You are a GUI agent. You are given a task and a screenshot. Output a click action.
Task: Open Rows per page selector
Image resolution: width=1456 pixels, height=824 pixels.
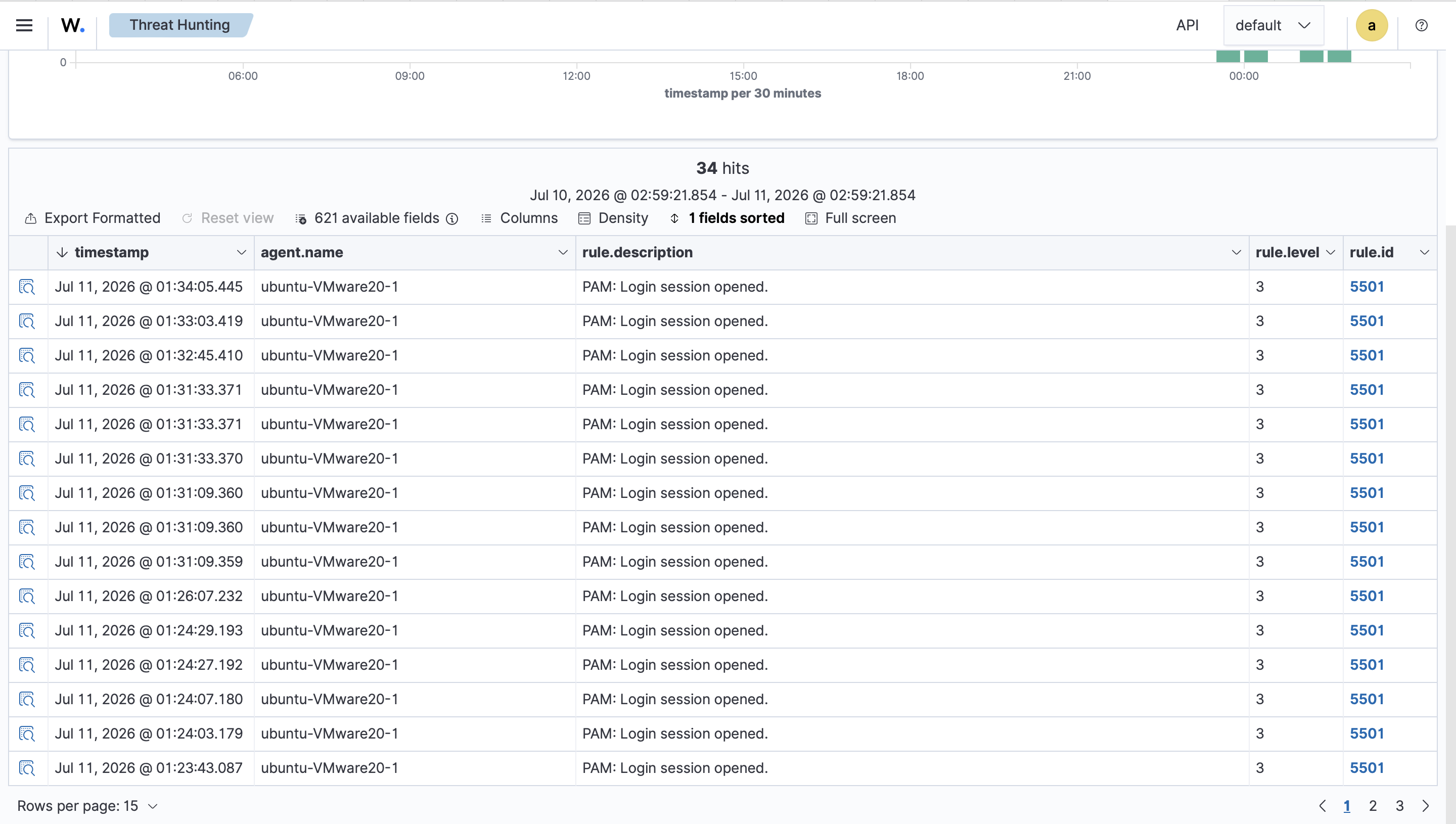point(87,806)
